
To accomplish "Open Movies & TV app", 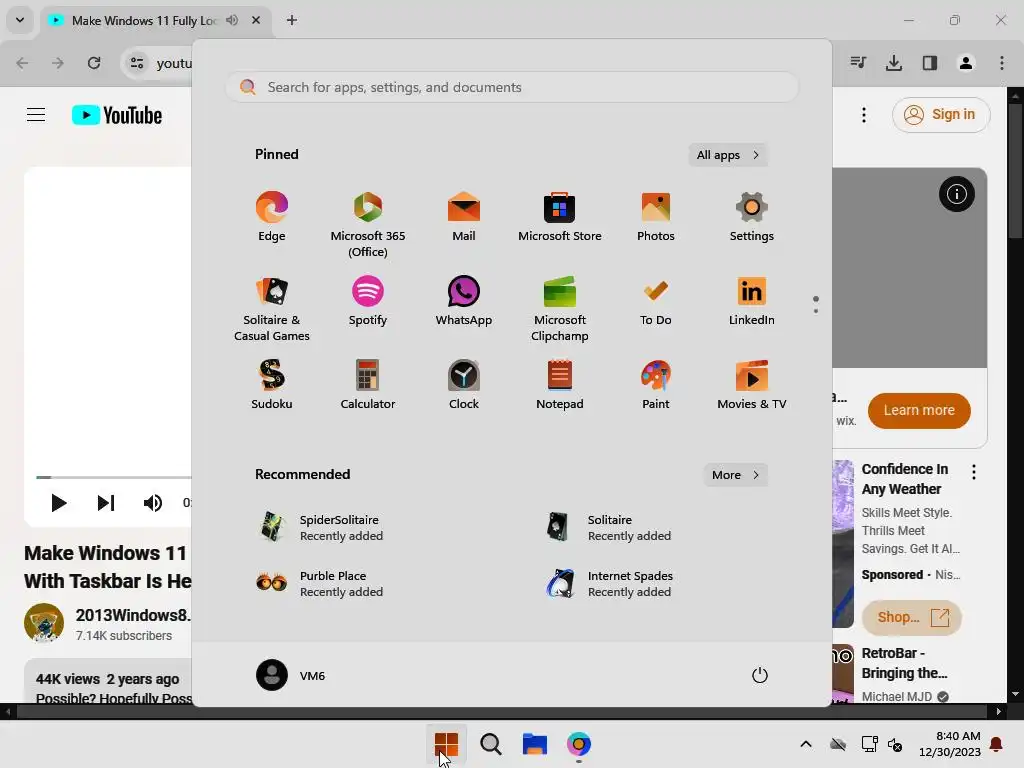I will [752, 385].
